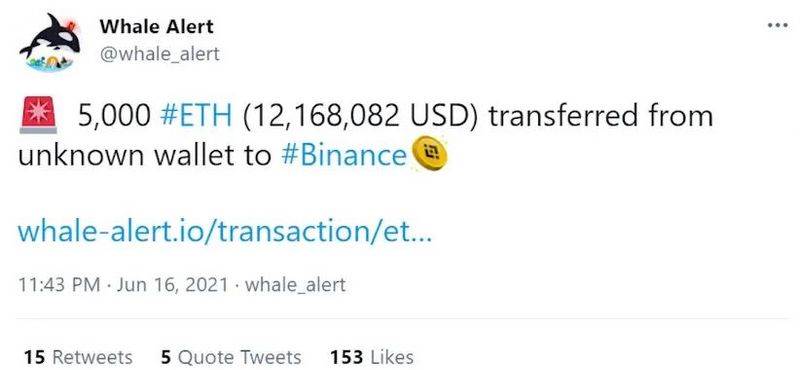Viewport: 800px width, 370px height.
Task: Click the Jun 16, 2021 date
Action: pos(172,284)
